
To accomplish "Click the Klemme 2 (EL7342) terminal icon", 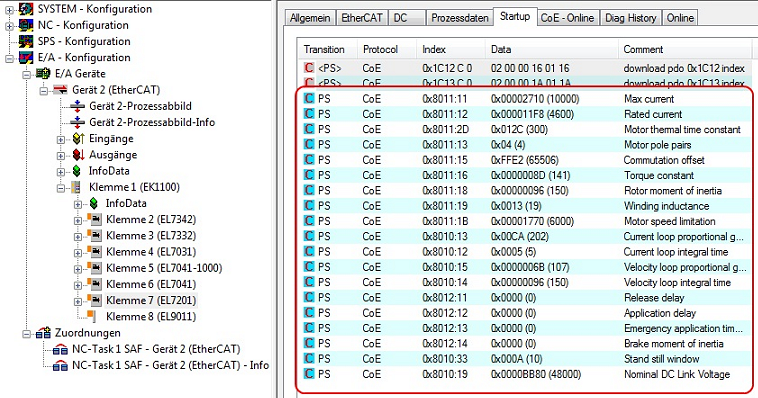I will pos(95,220).
